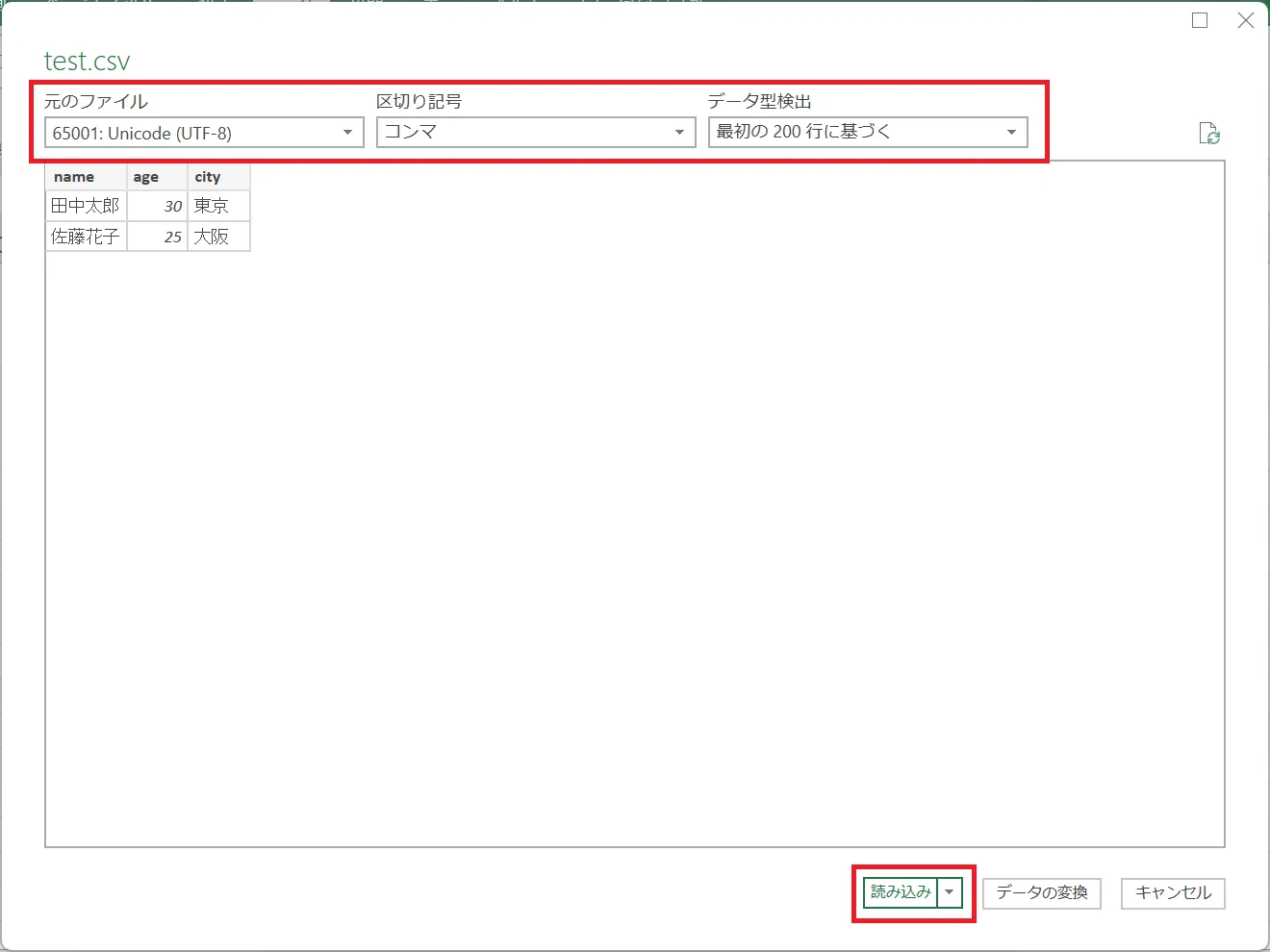This screenshot has height=952, width=1270.
Task: Click the test.csv title text
Action: (x=87, y=62)
